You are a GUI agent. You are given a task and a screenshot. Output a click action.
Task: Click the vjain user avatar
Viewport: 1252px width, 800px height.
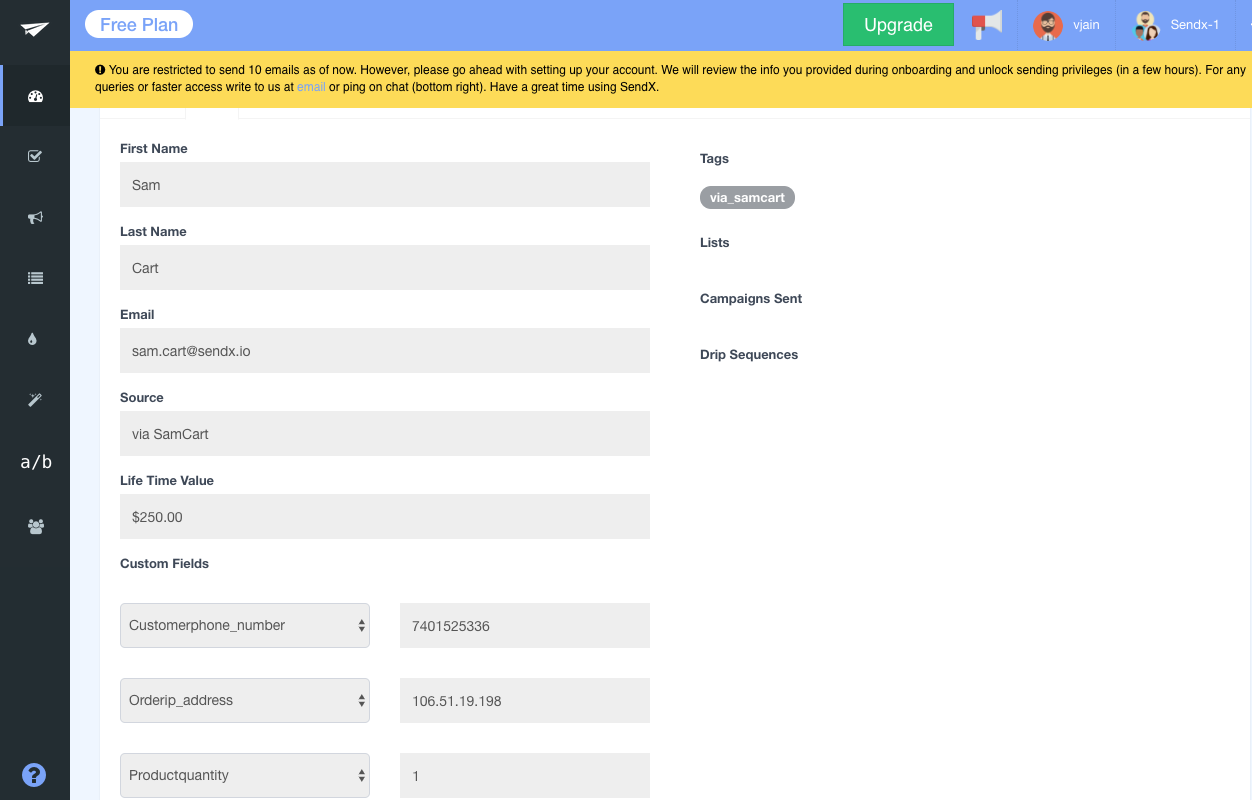(x=1048, y=26)
